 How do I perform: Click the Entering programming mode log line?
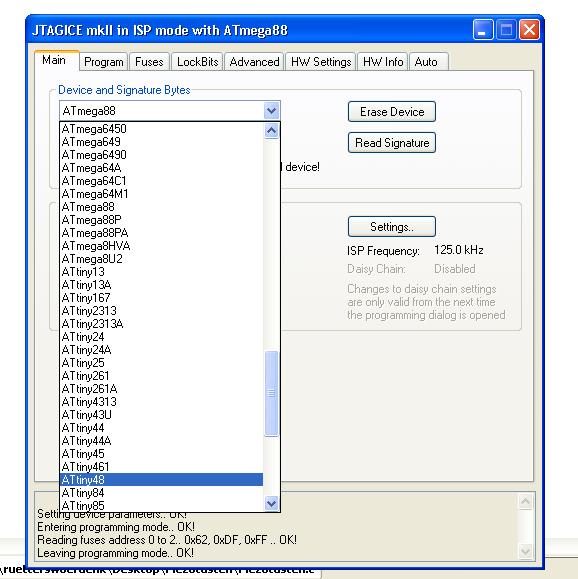pos(116,527)
